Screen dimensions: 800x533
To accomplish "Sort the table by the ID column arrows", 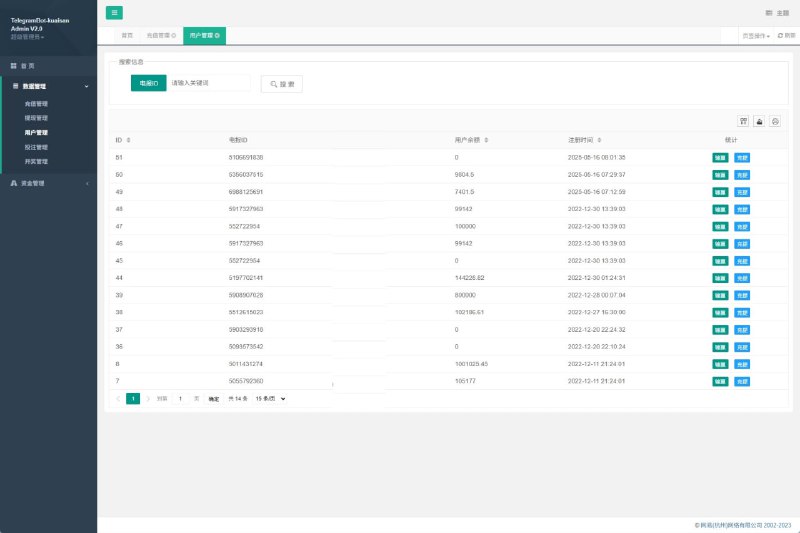I will coord(129,140).
